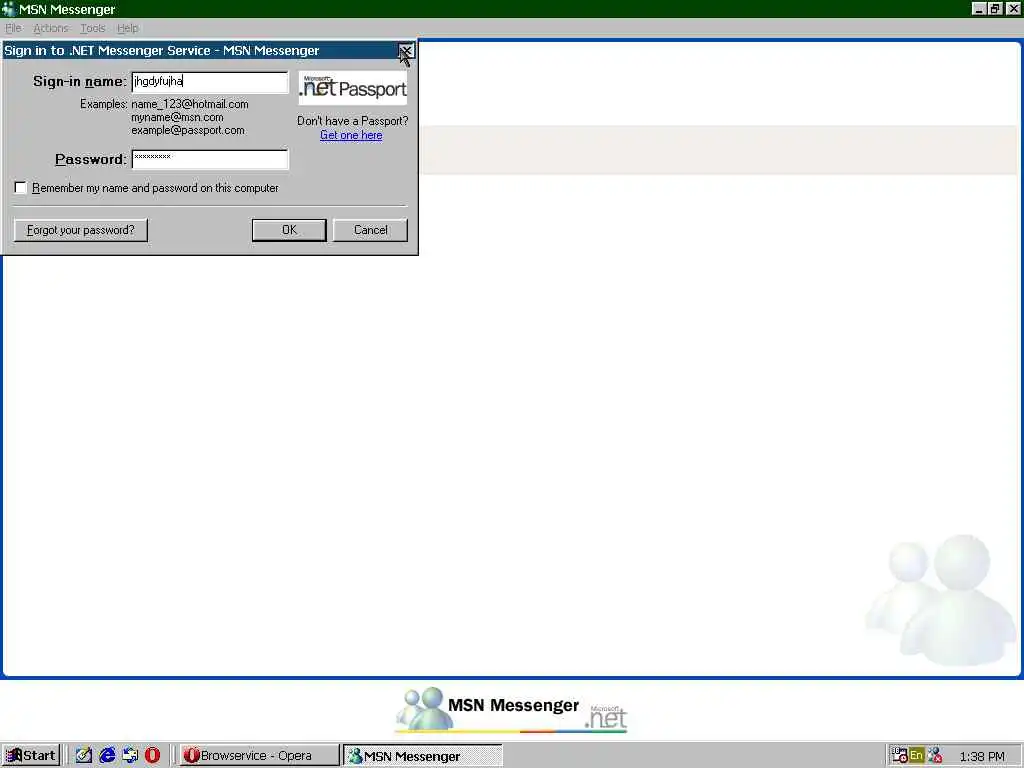
Task: Open the Help menu
Action: point(127,28)
